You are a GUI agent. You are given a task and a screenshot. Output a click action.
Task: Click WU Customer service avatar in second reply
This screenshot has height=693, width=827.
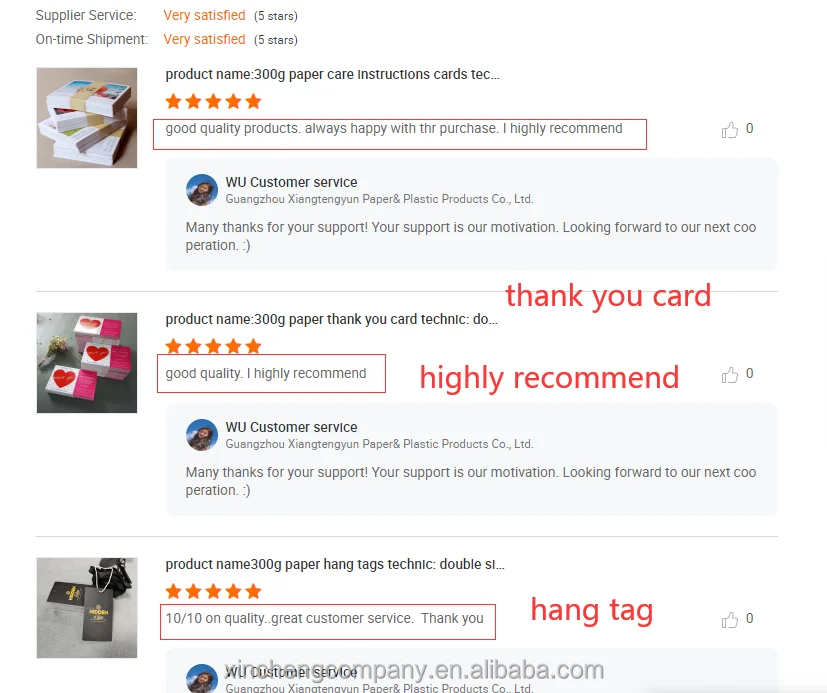pos(202,435)
